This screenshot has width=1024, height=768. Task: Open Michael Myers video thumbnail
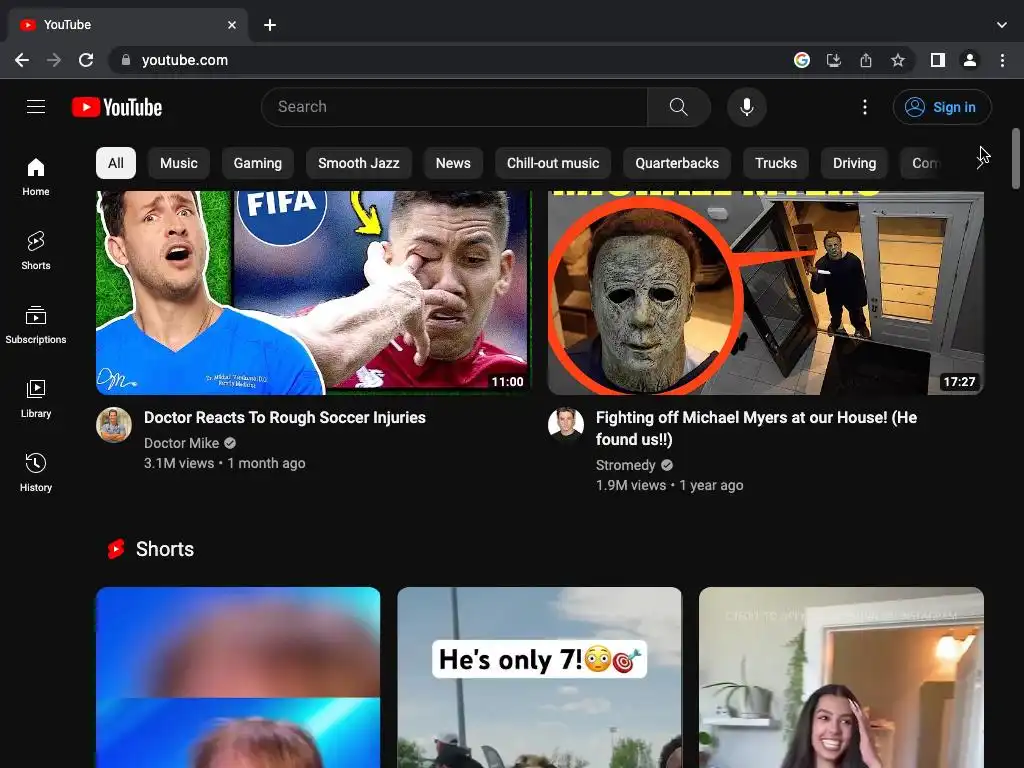765,293
